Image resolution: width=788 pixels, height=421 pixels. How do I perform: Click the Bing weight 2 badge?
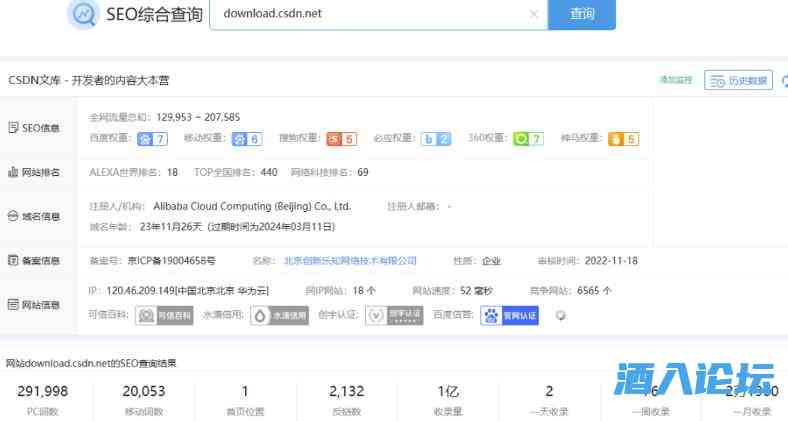coord(435,139)
